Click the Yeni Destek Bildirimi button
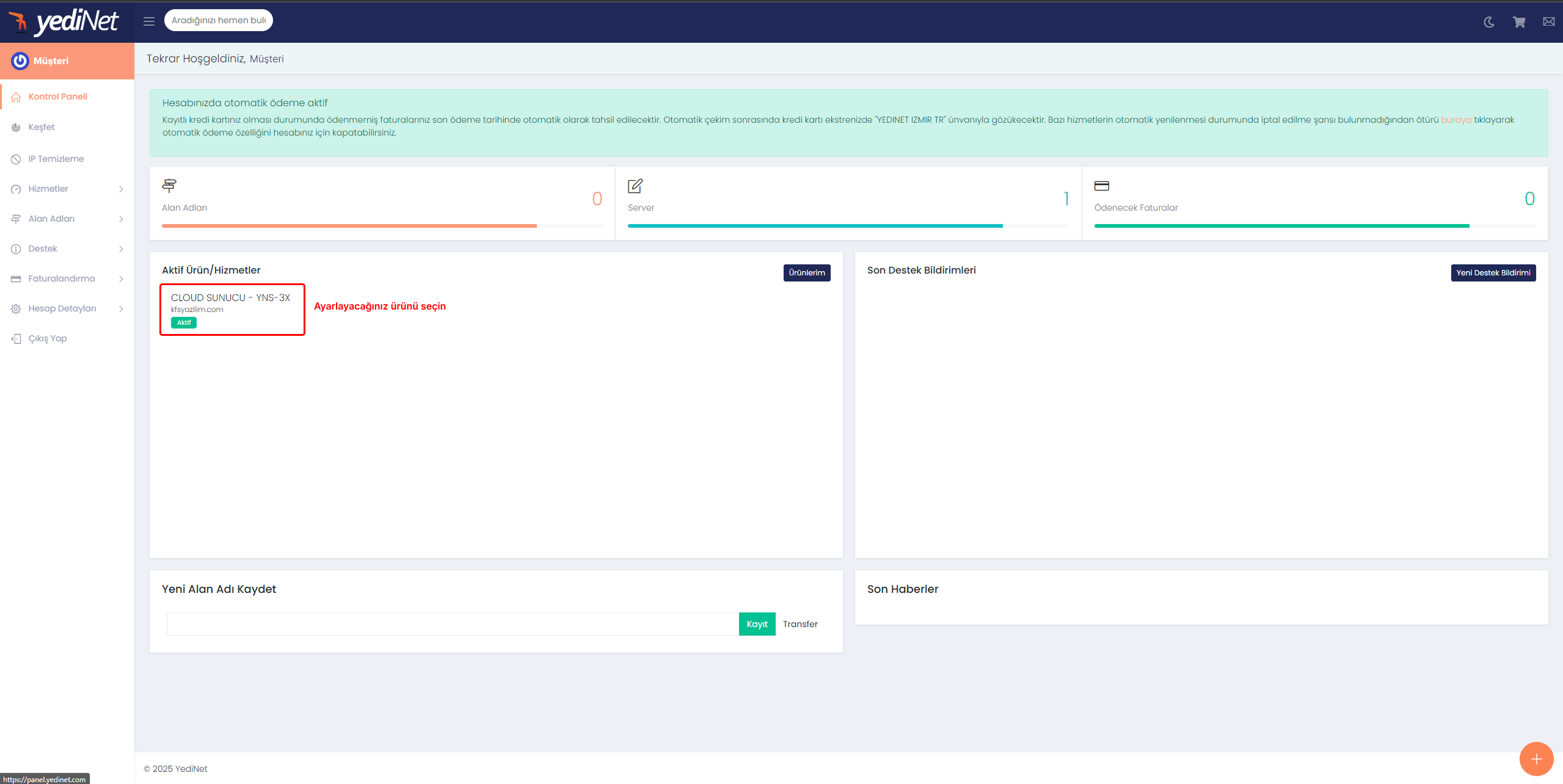1563x784 pixels. (x=1493, y=273)
